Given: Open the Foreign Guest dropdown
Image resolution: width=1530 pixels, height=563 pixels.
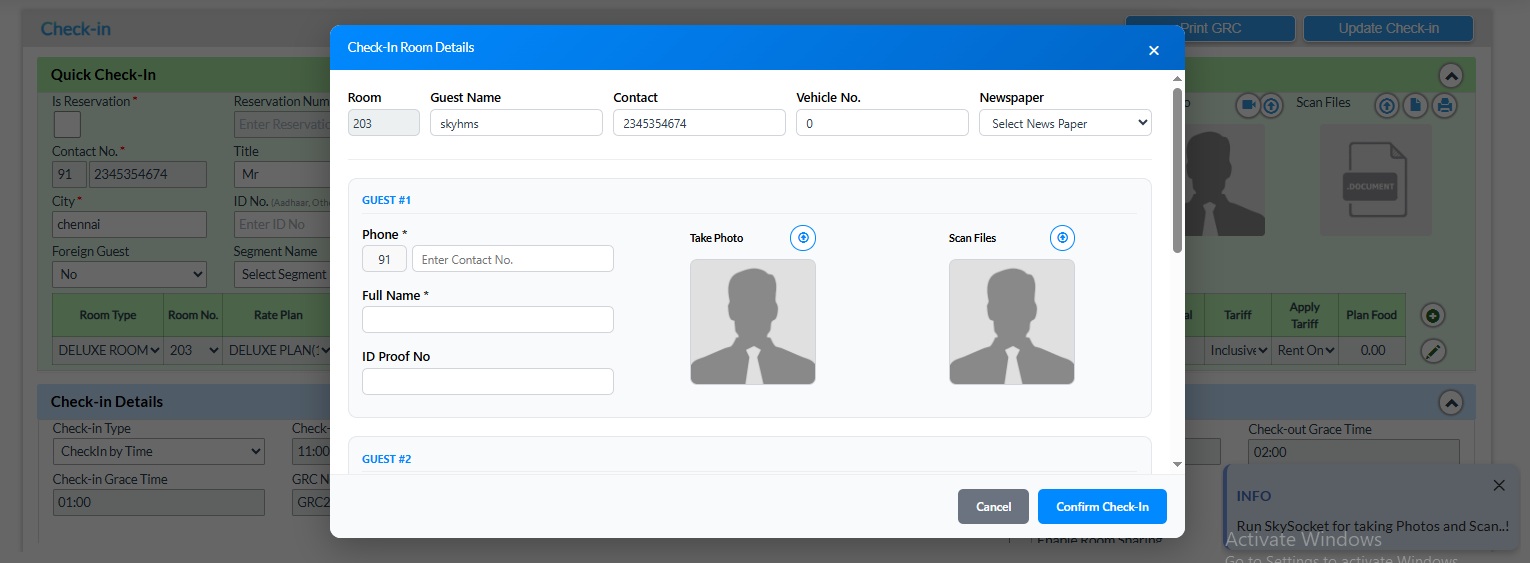Looking at the screenshot, I should (129, 274).
